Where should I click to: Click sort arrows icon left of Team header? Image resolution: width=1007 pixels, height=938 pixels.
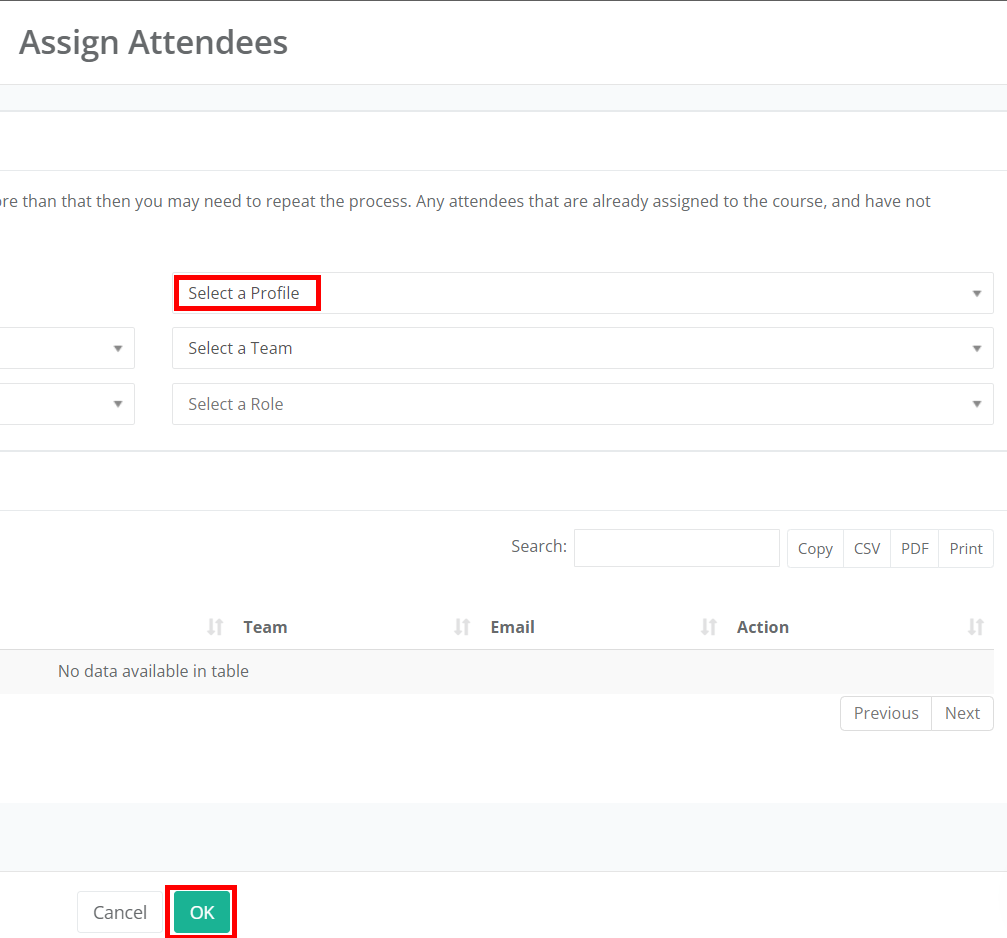(x=215, y=627)
